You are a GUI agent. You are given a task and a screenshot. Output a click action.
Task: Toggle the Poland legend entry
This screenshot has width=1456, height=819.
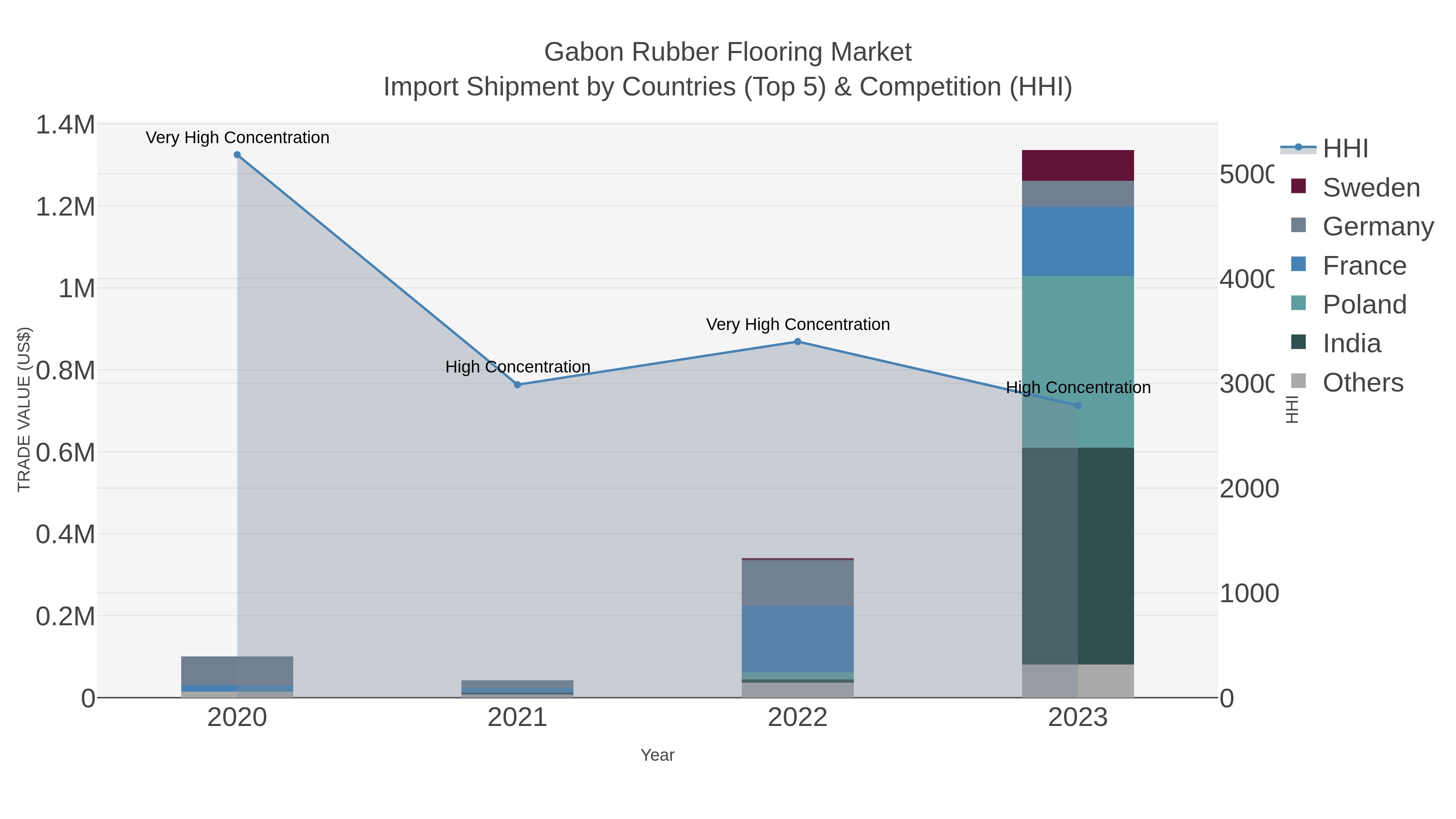(x=1349, y=304)
